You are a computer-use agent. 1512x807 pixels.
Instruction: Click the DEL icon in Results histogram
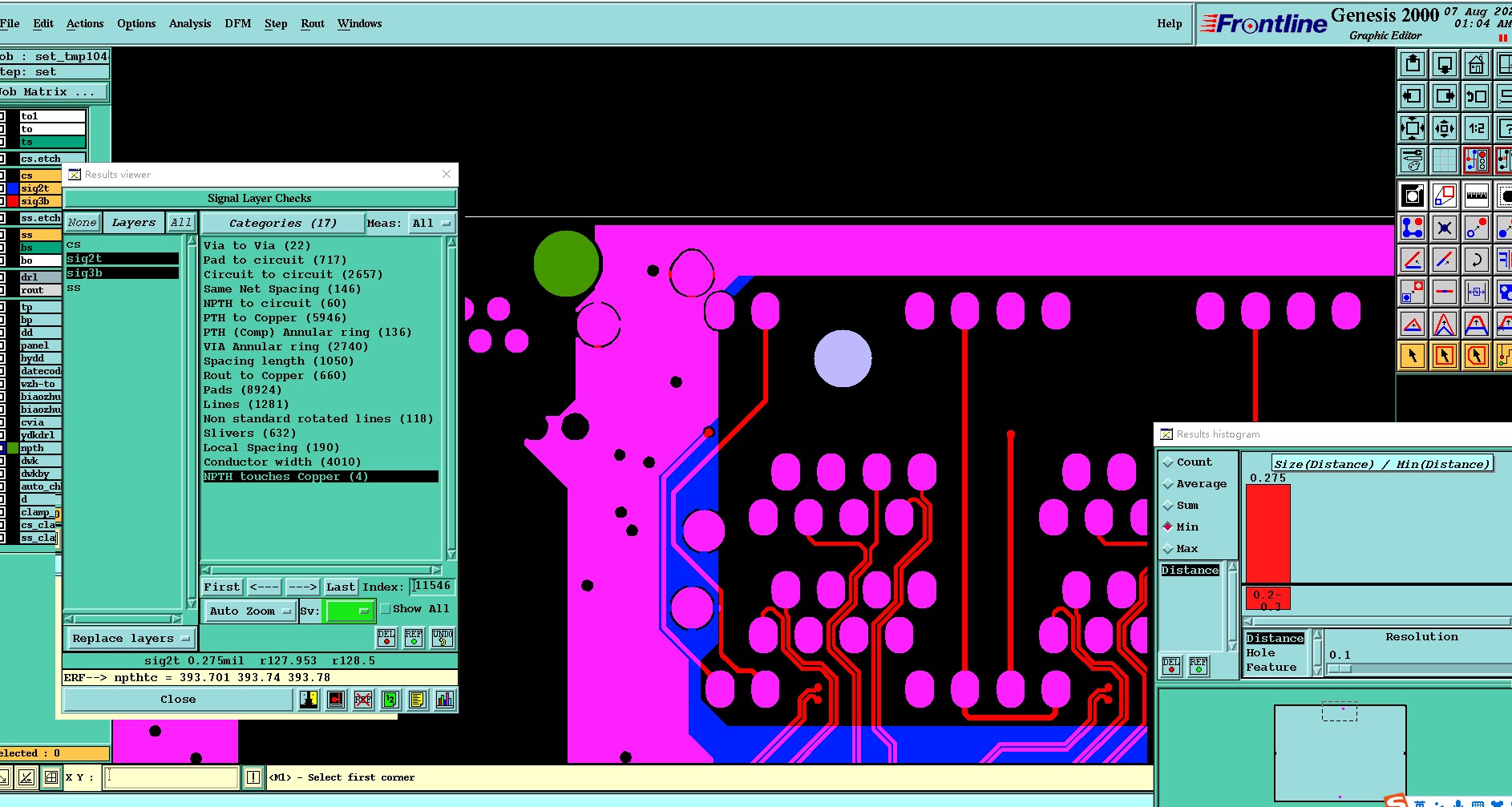tap(1171, 666)
